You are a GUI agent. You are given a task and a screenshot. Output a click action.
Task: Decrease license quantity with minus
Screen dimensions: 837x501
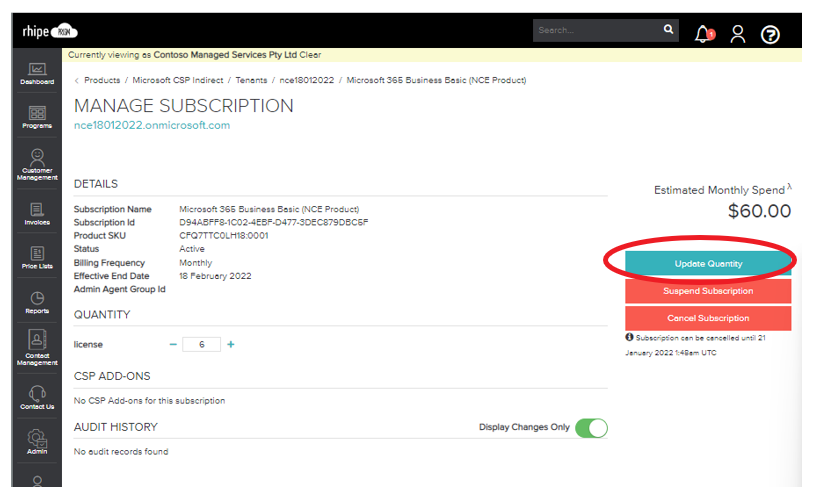click(173, 345)
